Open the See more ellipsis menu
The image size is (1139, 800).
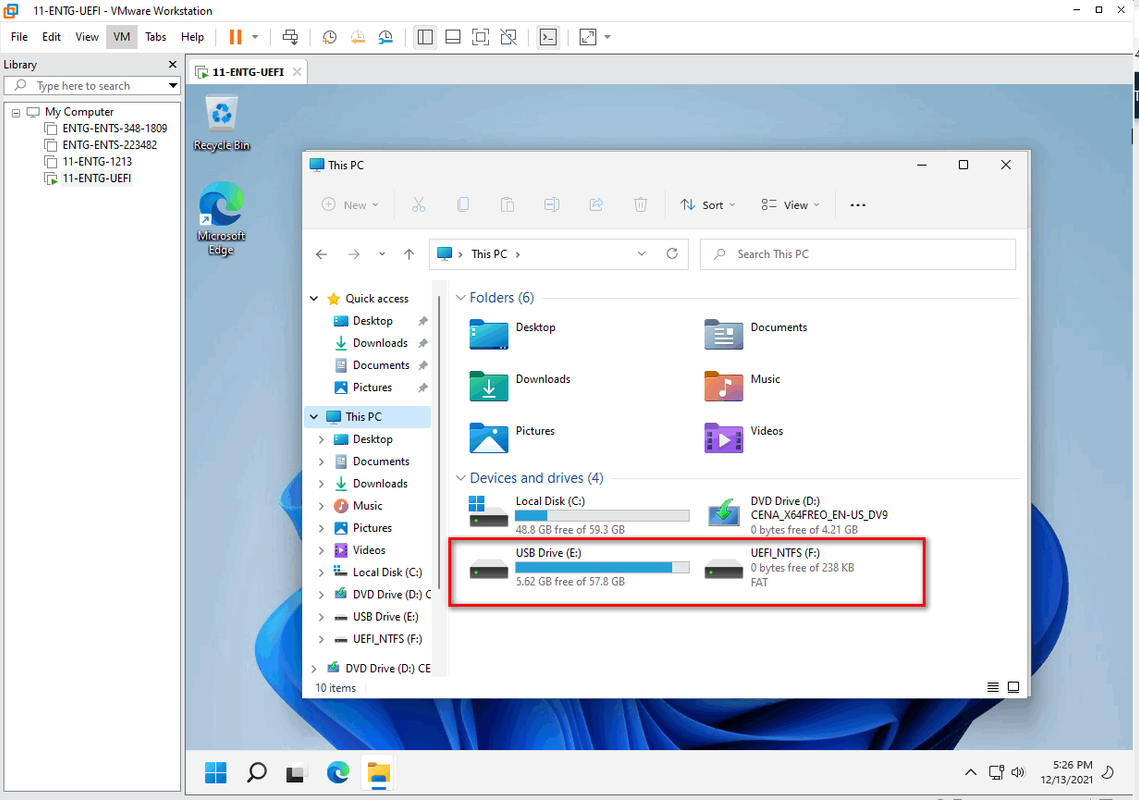pos(858,205)
